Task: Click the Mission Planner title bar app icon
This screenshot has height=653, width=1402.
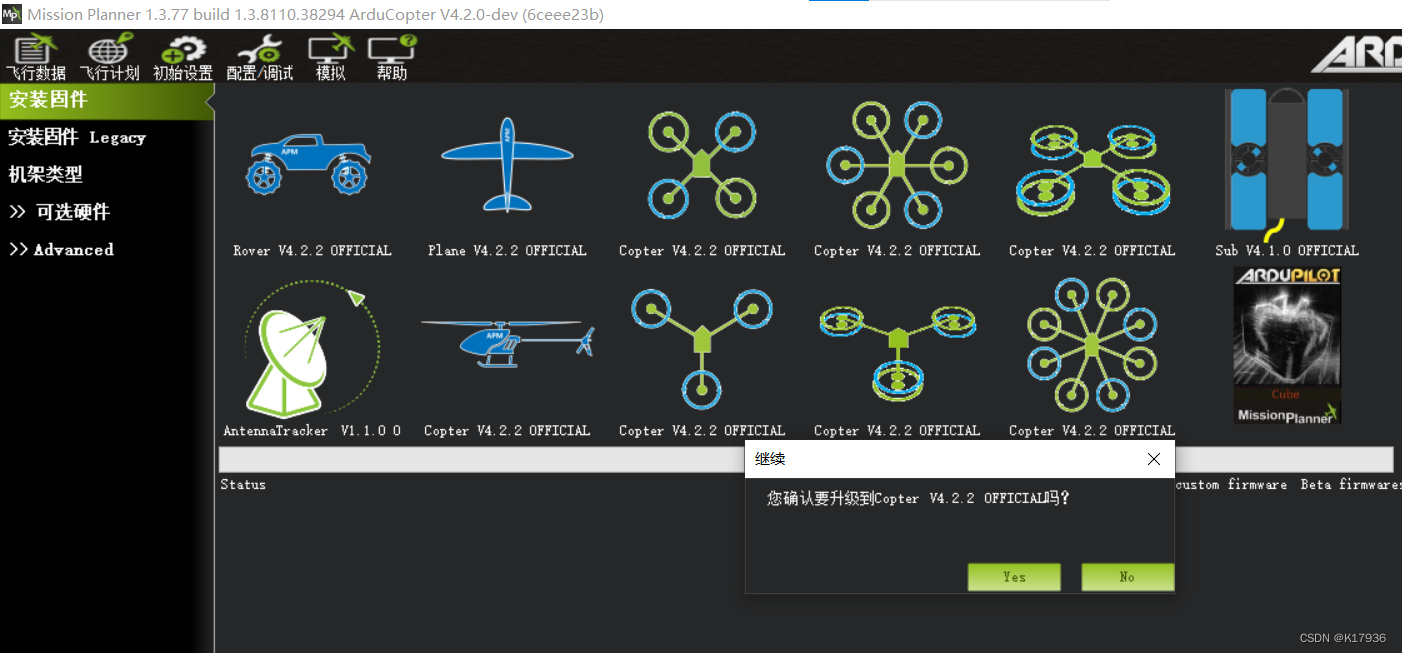Action: click(12, 14)
